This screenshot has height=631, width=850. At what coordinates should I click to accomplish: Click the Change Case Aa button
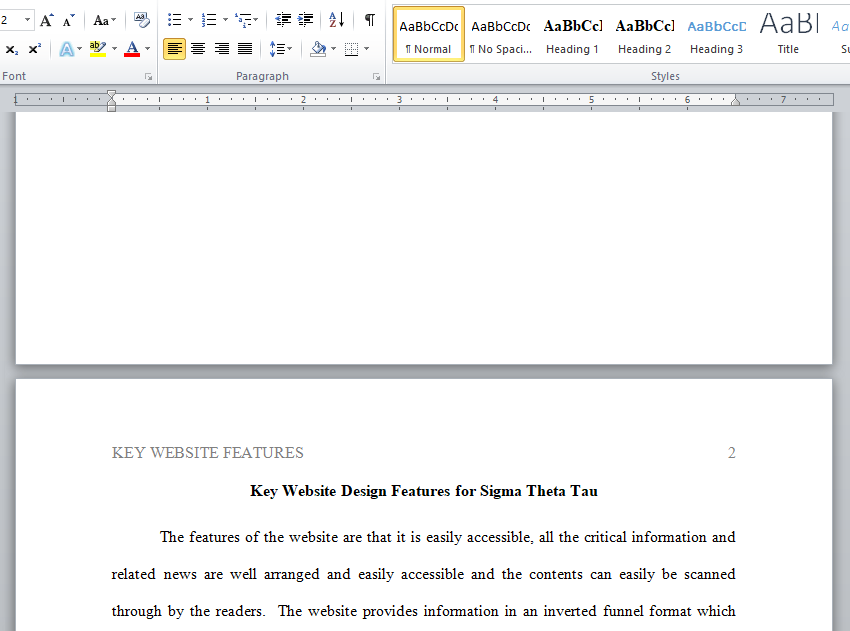tap(101, 21)
